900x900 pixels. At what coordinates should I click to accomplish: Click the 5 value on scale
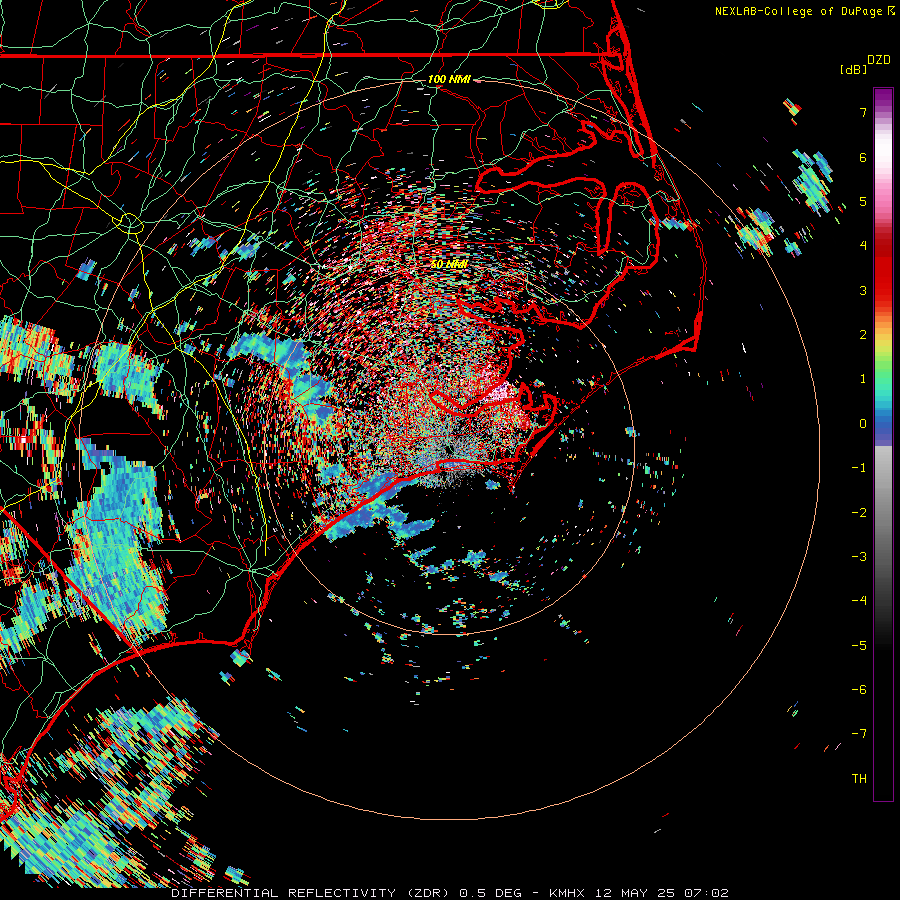coord(863,201)
